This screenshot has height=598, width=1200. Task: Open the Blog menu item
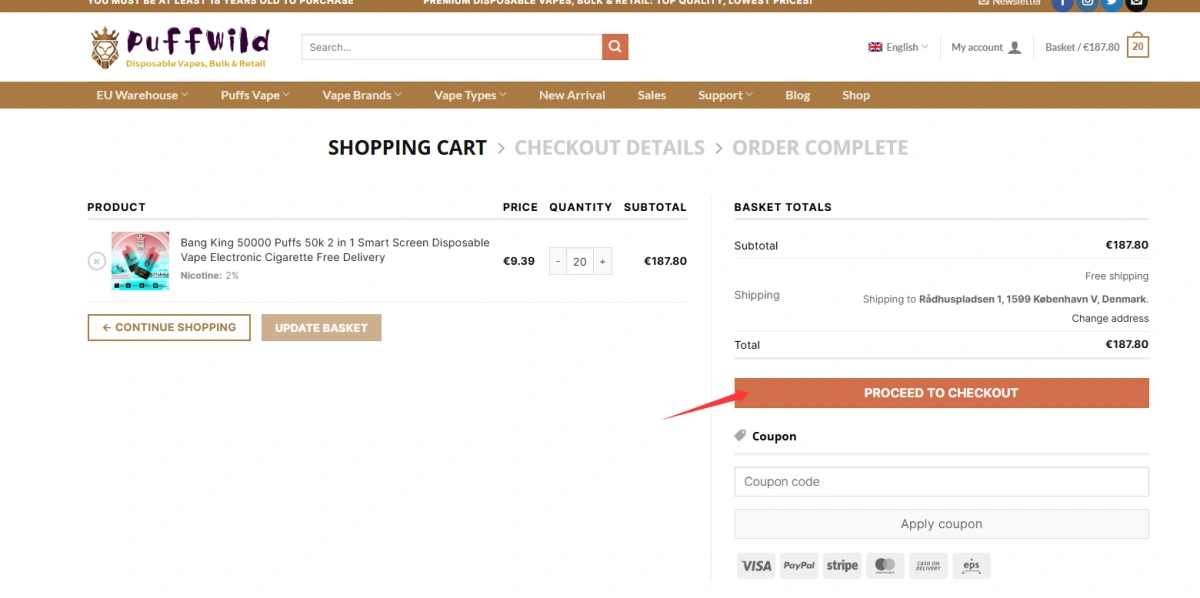(x=798, y=95)
